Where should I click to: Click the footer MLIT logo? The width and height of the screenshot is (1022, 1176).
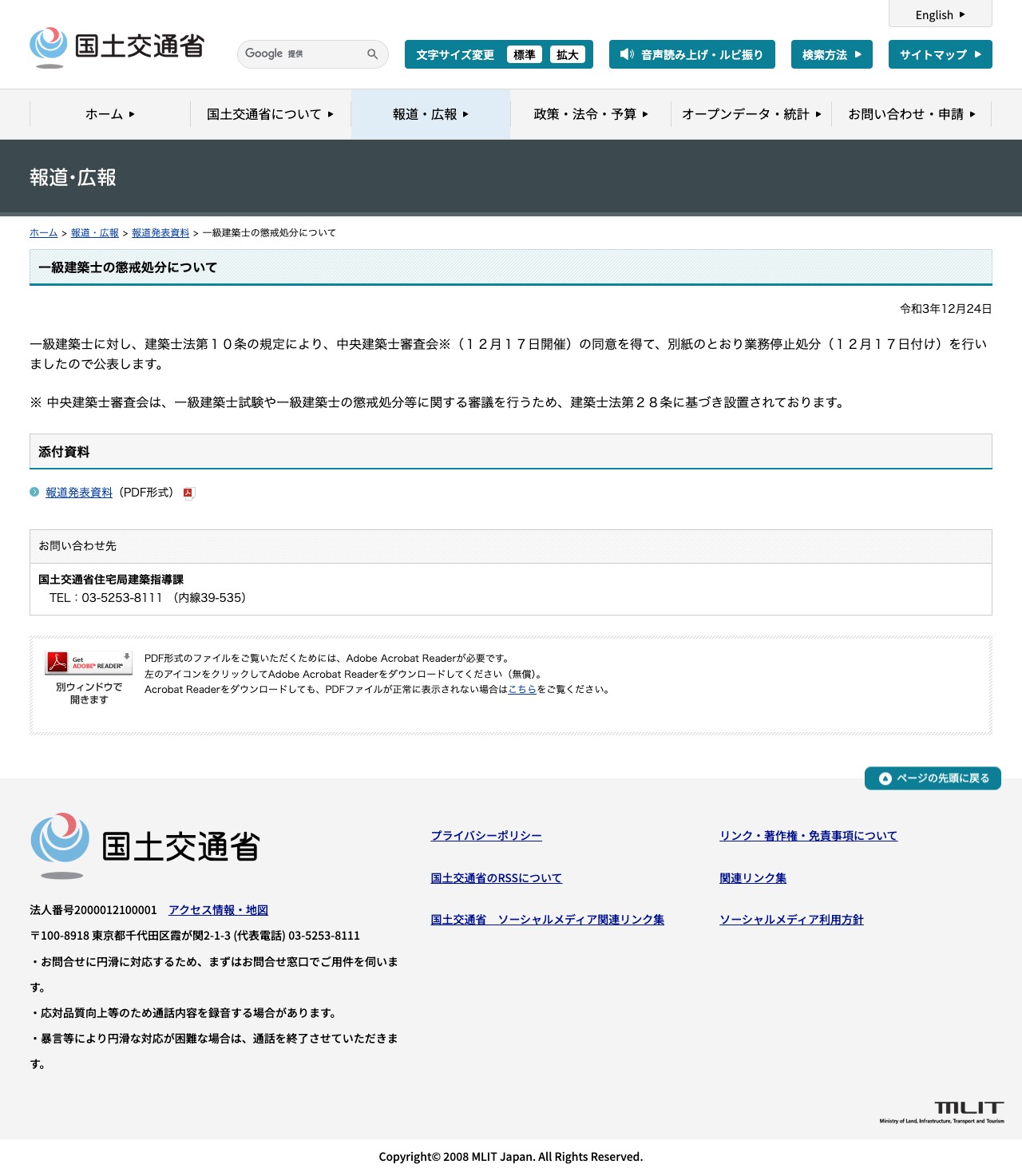click(145, 846)
